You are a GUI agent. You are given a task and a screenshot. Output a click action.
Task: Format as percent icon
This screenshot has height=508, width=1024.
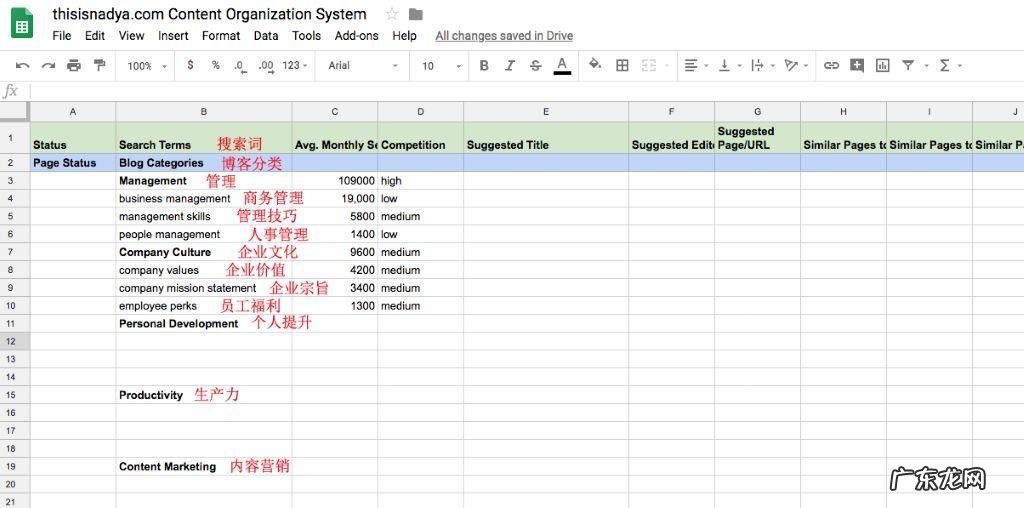point(216,65)
